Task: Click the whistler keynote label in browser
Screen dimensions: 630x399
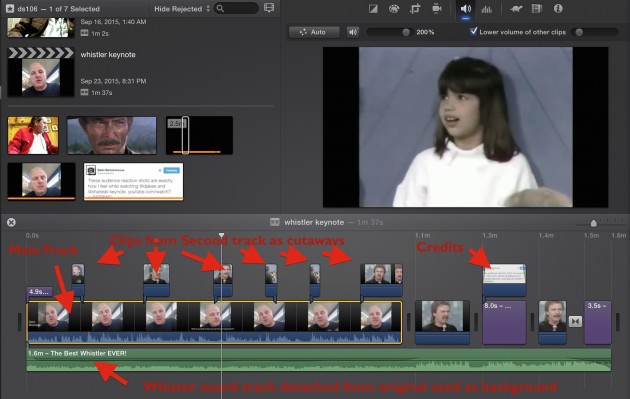Action: pos(108,55)
